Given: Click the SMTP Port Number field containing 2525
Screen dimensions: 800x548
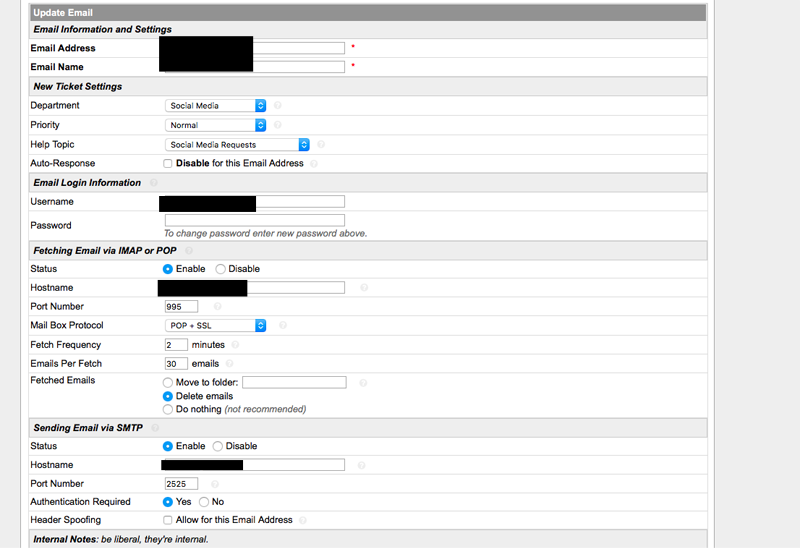Looking at the screenshot, I should 181,484.
